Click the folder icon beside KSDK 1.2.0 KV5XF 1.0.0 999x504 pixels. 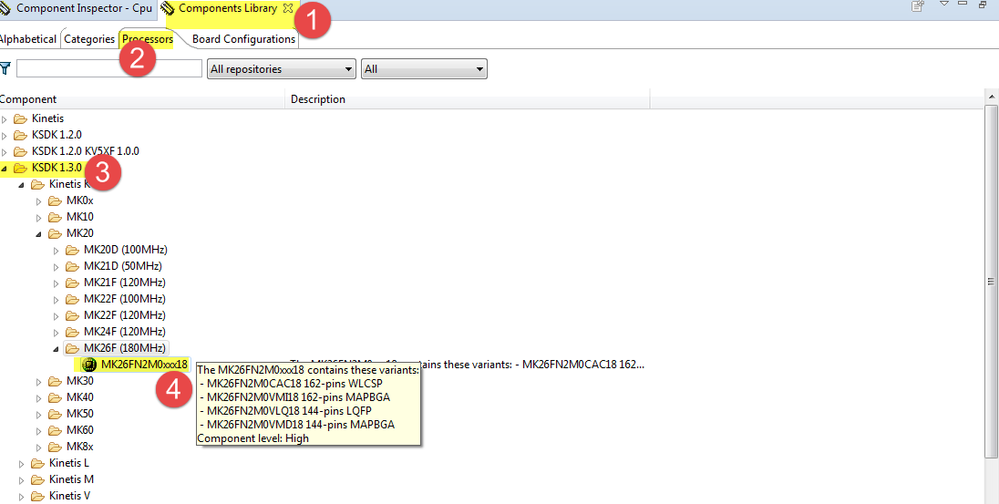coord(21,152)
